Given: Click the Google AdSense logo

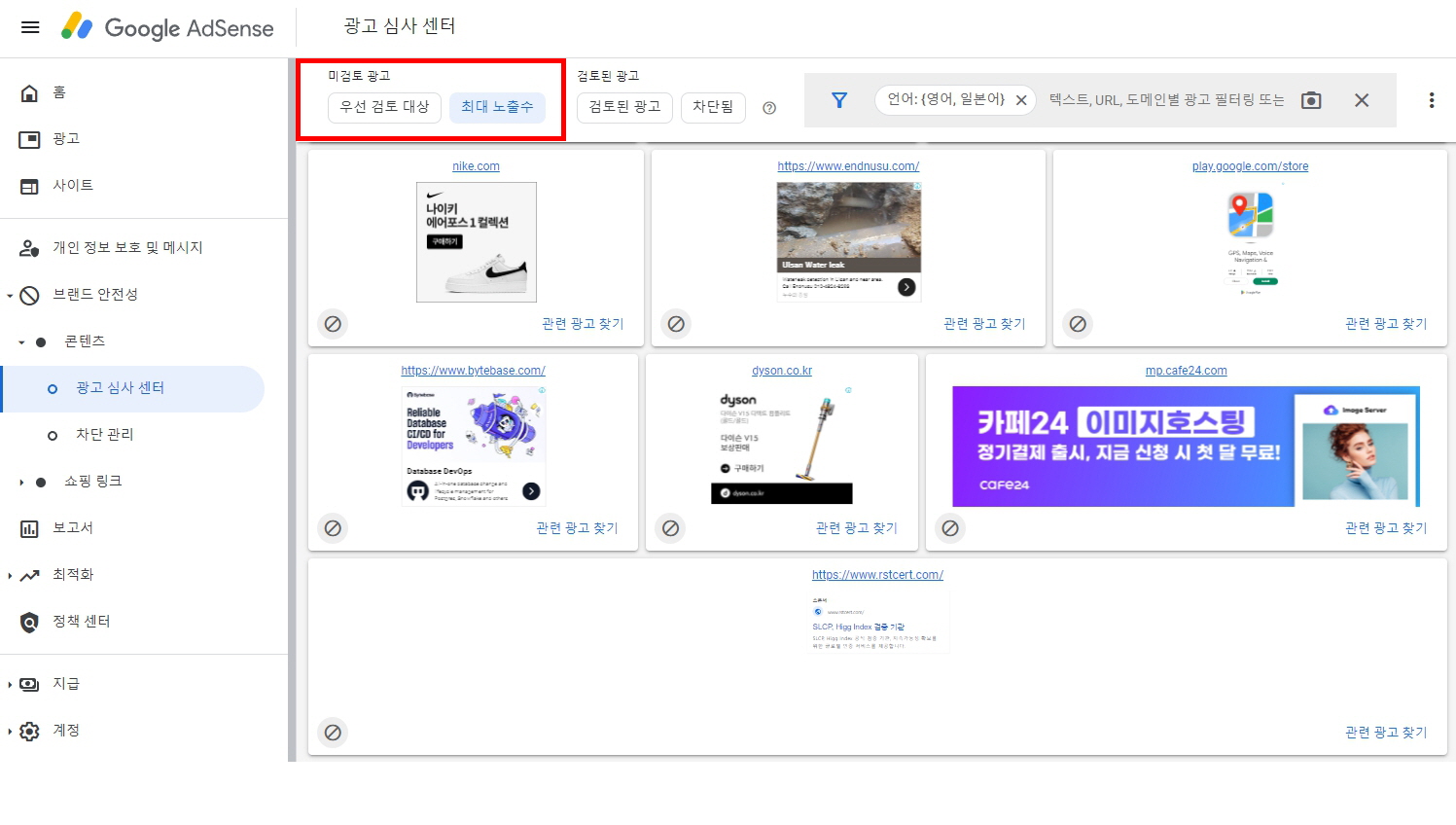Looking at the screenshot, I should (x=167, y=27).
